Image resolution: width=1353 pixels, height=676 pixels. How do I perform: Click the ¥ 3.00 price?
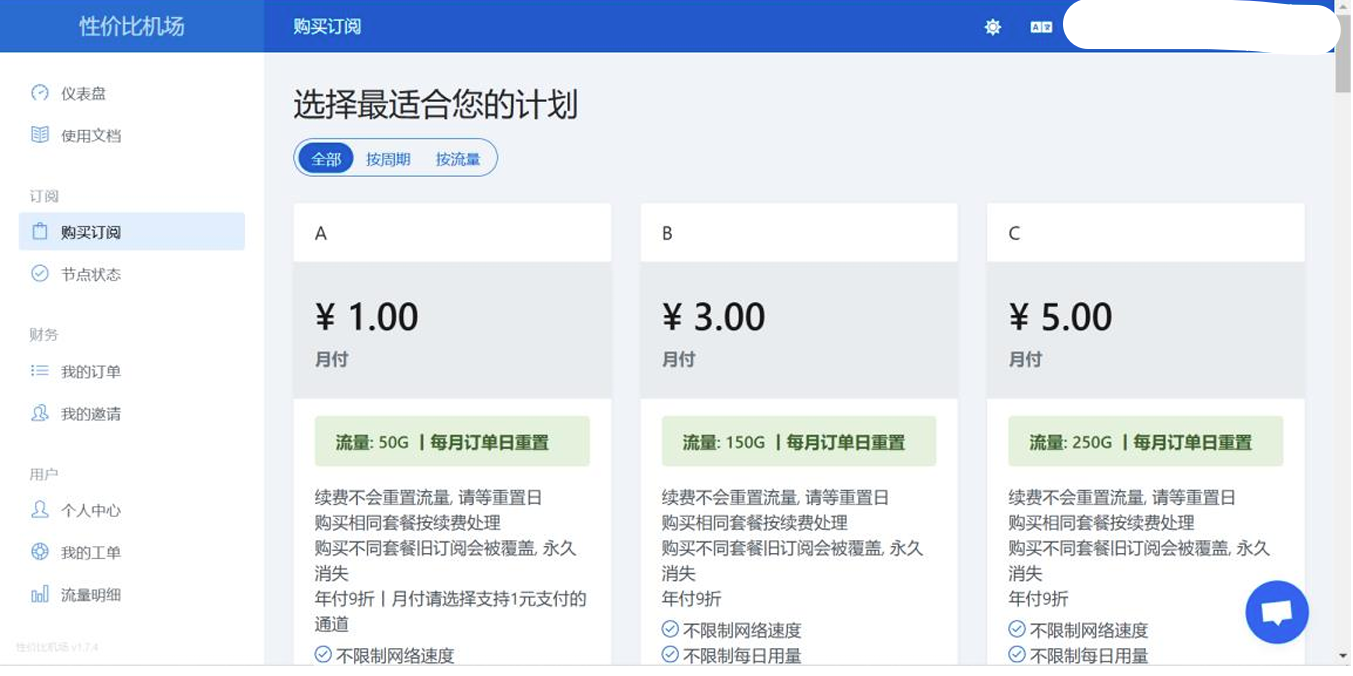[x=714, y=317]
